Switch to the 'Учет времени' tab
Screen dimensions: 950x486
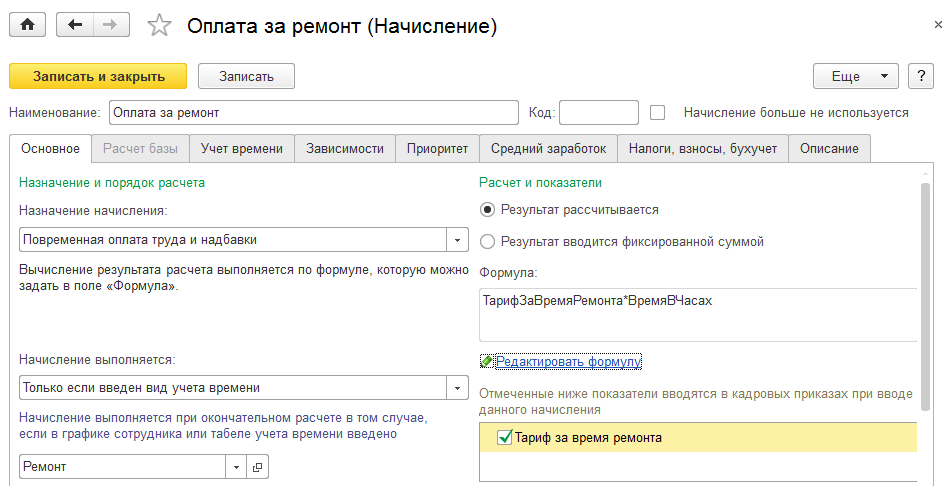pyautogui.click(x=242, y=148)
